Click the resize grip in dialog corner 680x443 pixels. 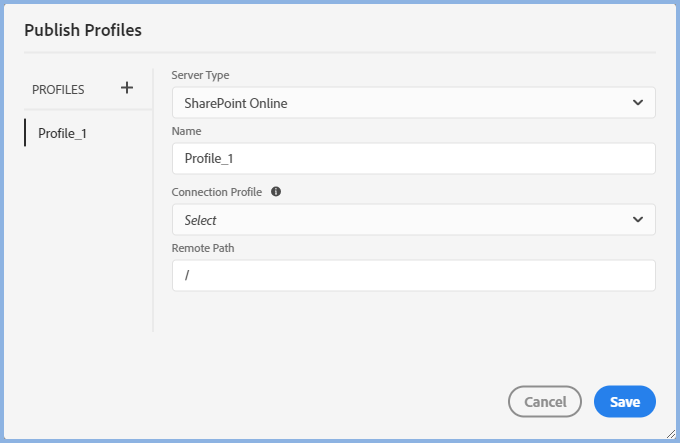point(669,433)
